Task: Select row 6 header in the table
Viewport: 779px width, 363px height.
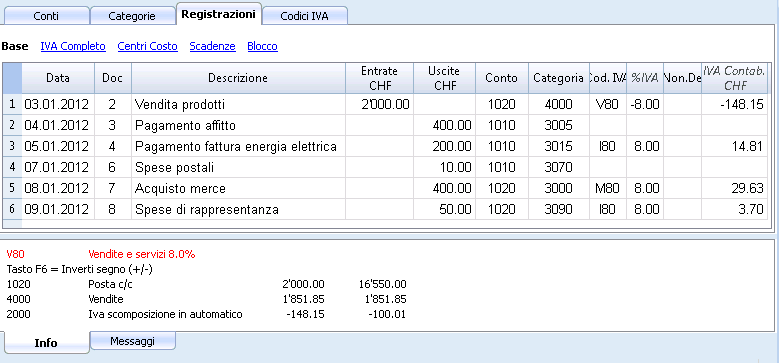Action: click(12, 210)
